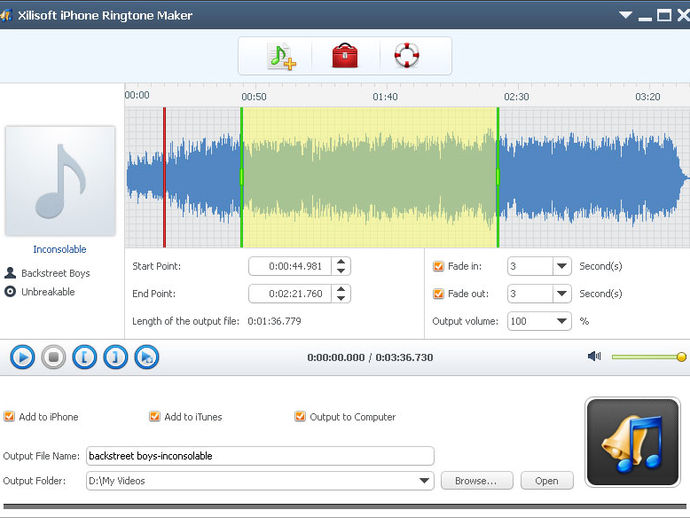Click the Unbreakable album text
This screenshot has width=690, height=518.
48,292
